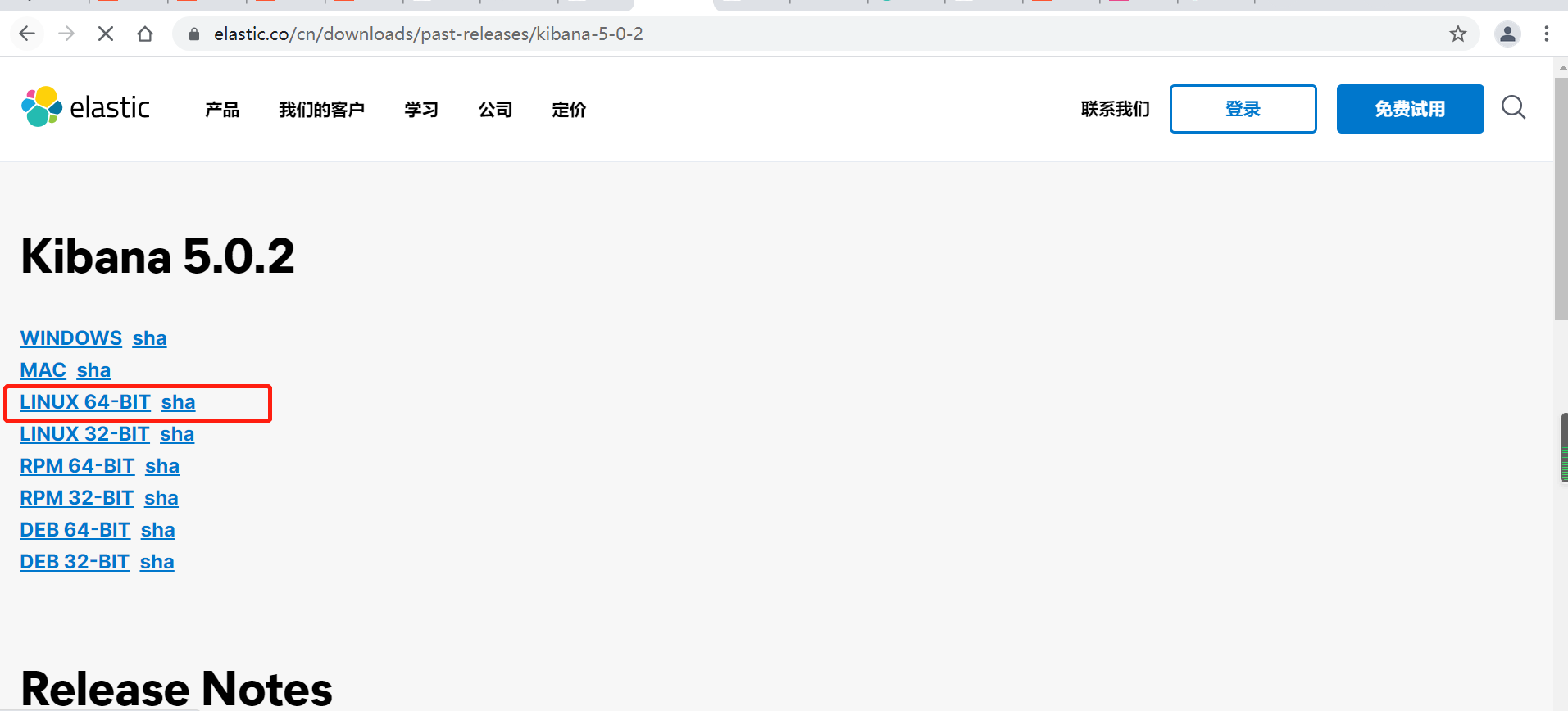
Task: Open the sha link for LINUX 64-BIT
Action: 178,402
